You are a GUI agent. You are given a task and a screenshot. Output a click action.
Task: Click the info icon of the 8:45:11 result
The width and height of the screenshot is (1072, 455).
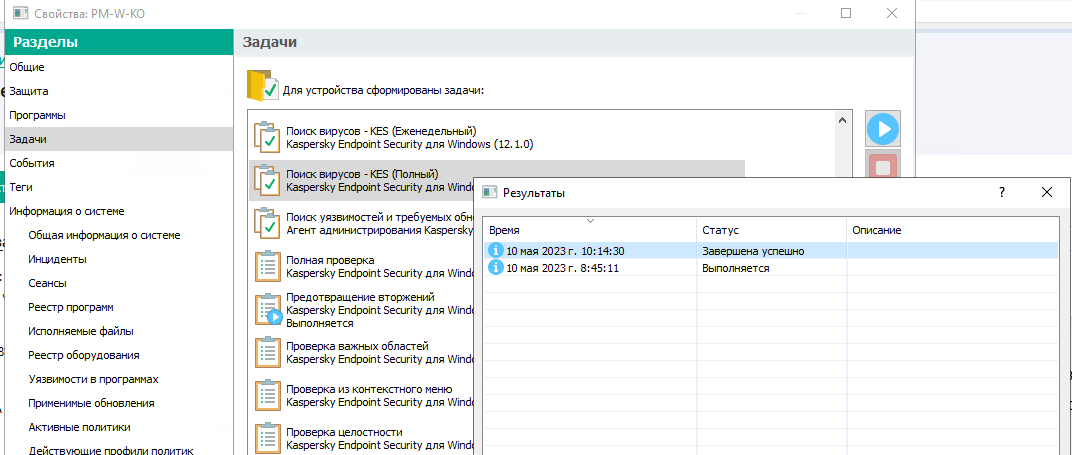point(495,268)
